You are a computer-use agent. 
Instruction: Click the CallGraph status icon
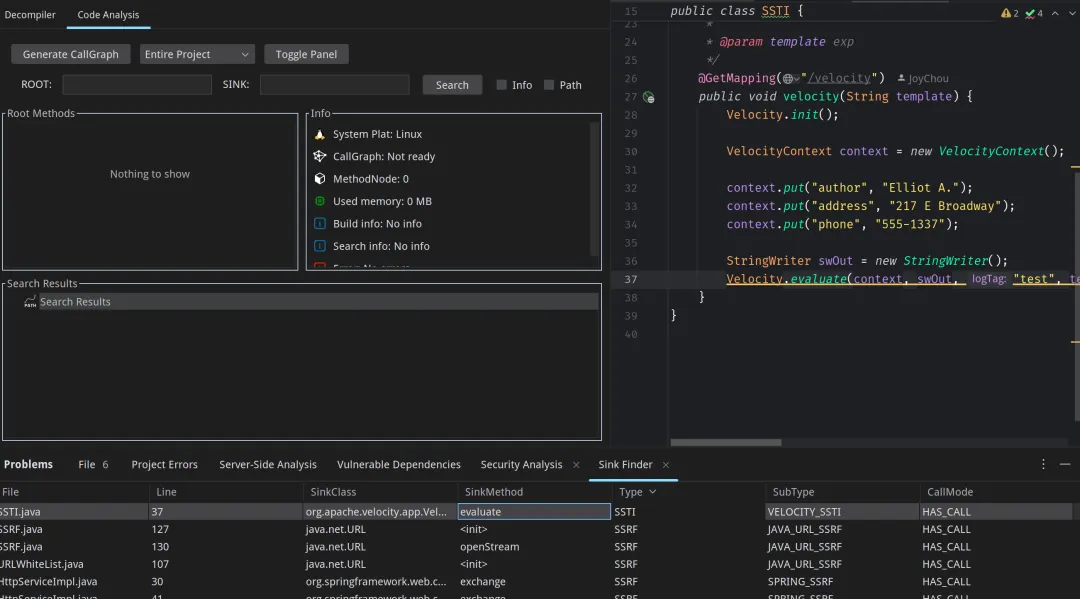click(320, 156)
